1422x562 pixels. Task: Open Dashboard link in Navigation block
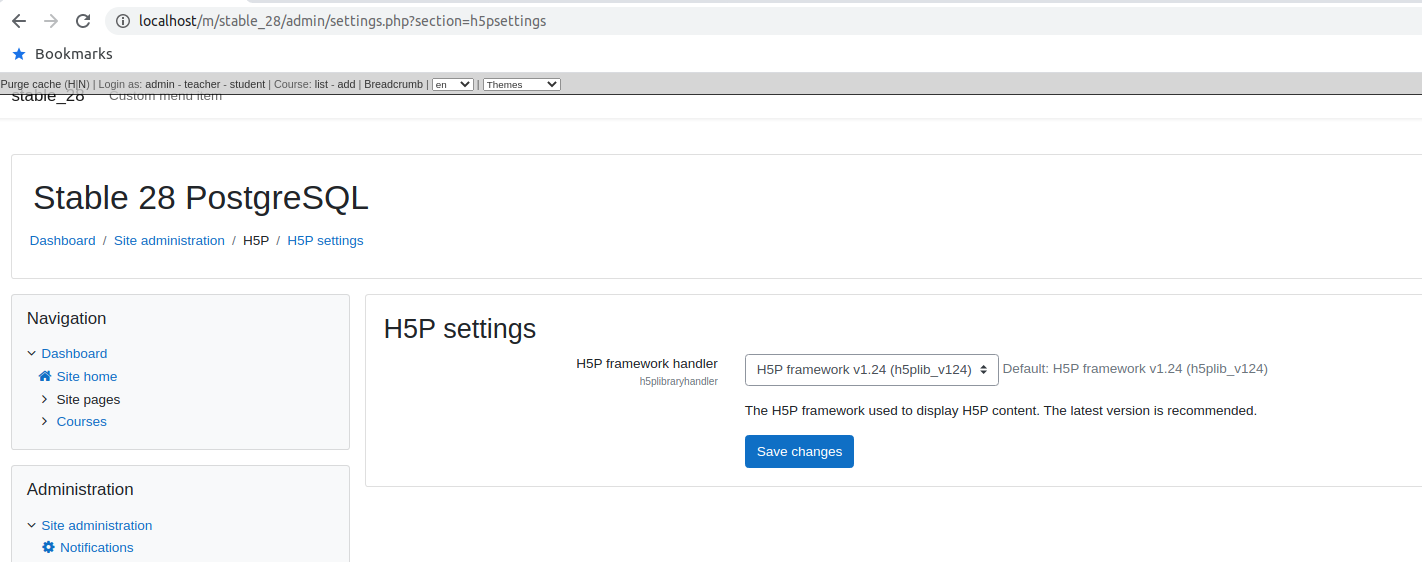pyautogui.click(x=74, y=353)
